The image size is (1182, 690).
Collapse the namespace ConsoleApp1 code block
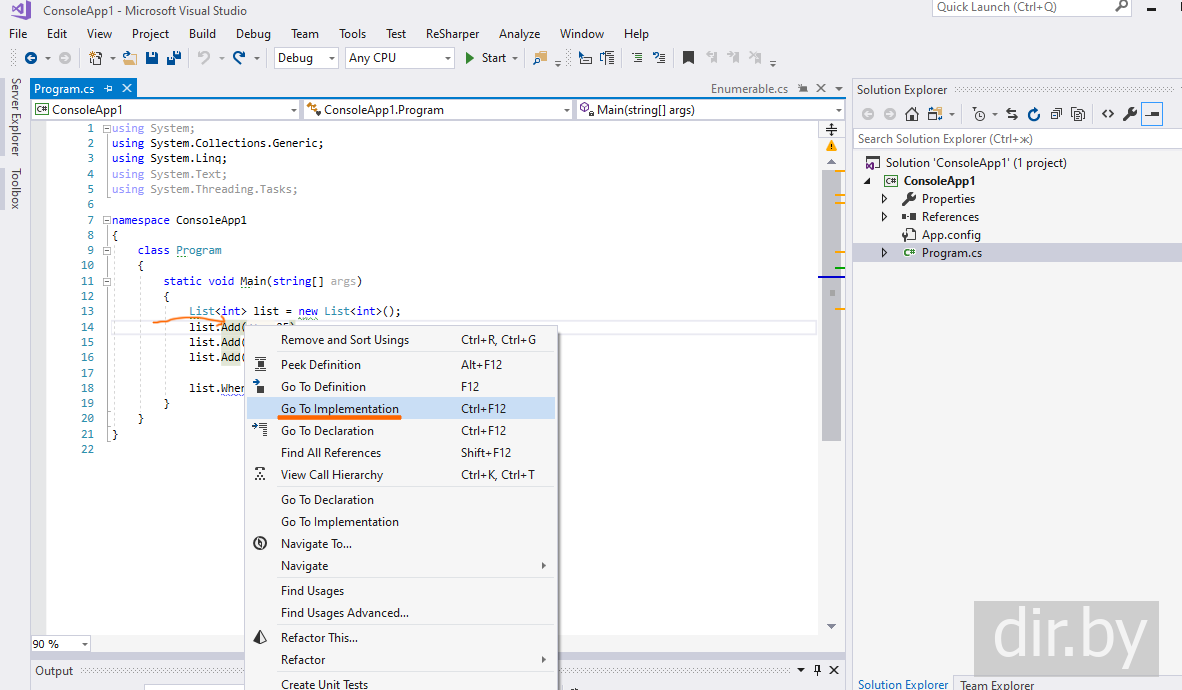(x=106, y=220)
